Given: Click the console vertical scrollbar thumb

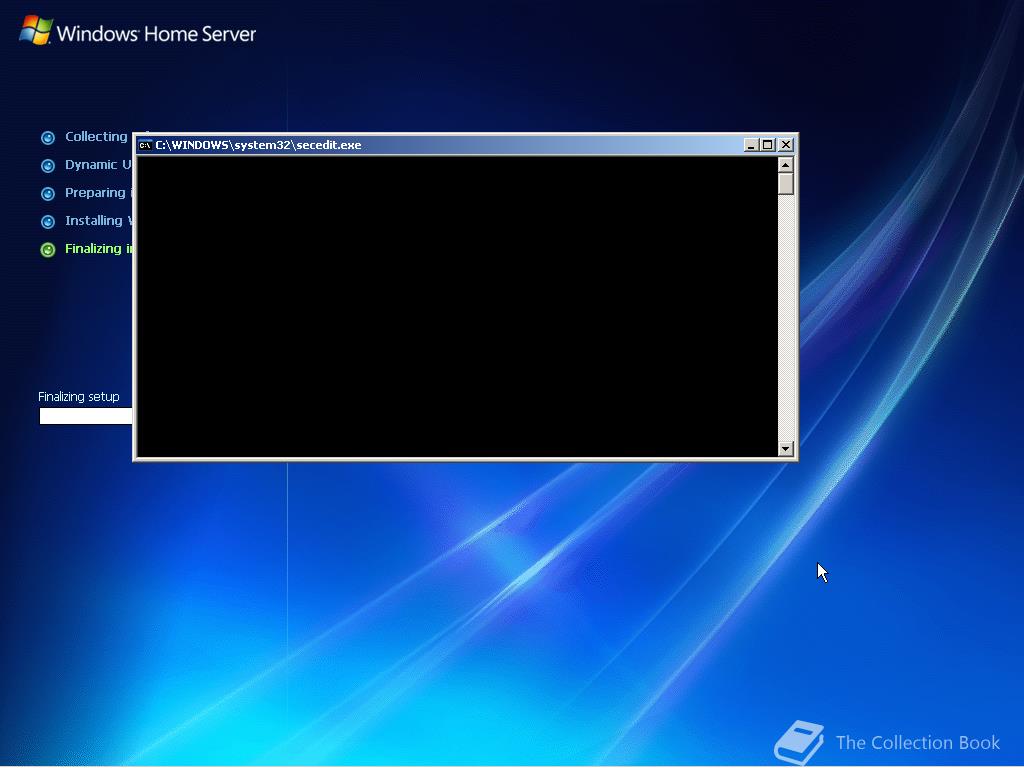Looking at the screenshot, I should coord(786,184).
